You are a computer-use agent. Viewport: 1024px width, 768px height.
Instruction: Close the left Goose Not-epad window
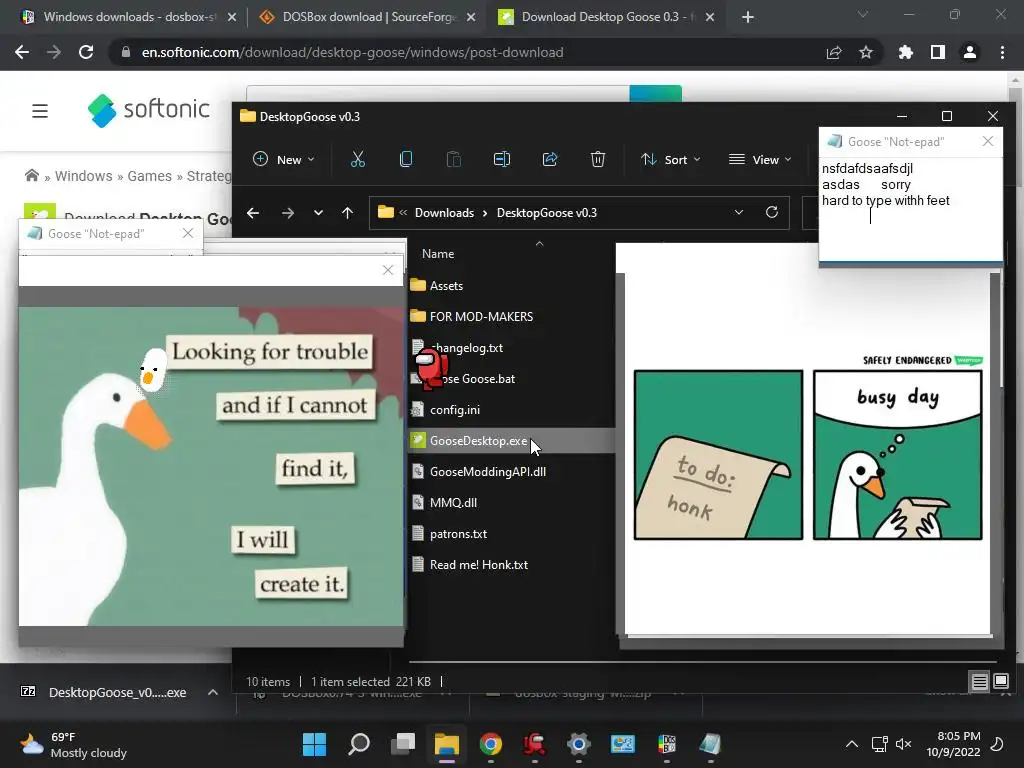click(188, 233)
